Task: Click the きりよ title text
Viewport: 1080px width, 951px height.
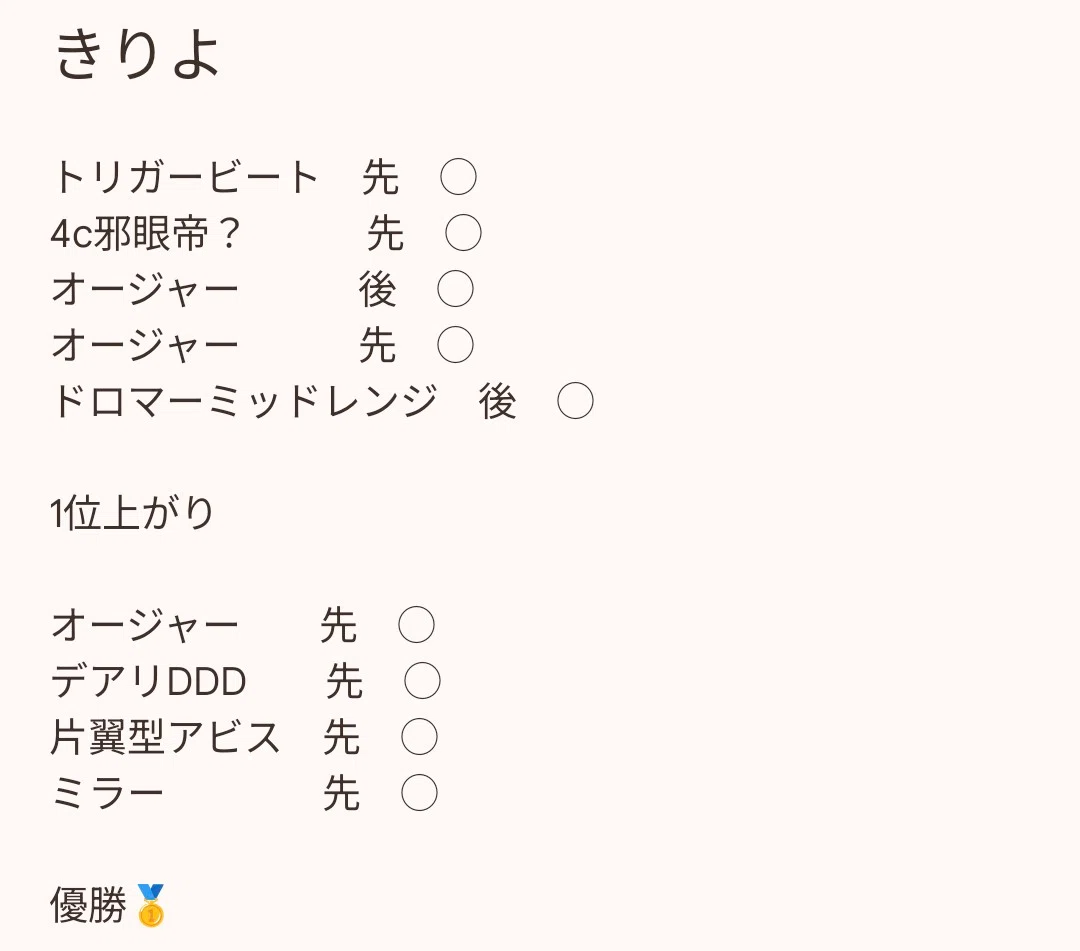Action: (137, 54)
